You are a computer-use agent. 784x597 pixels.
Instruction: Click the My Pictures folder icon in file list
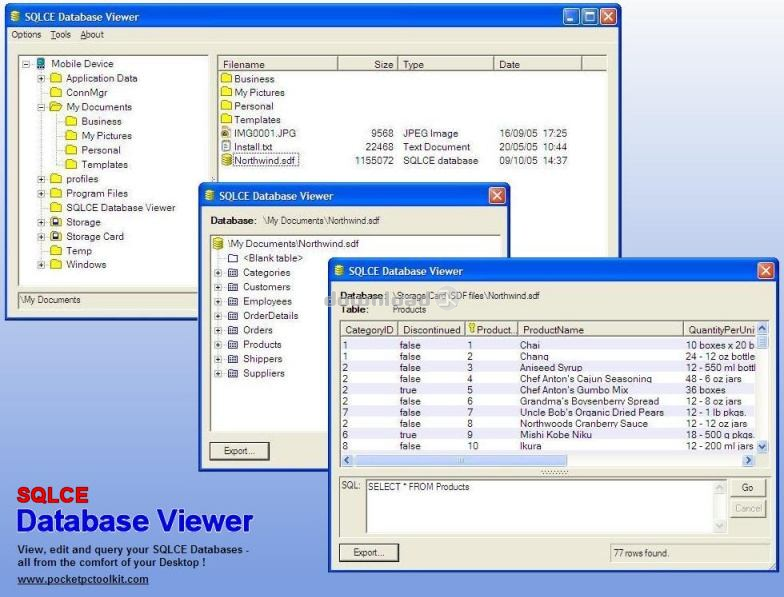click(x=226, y=92)
